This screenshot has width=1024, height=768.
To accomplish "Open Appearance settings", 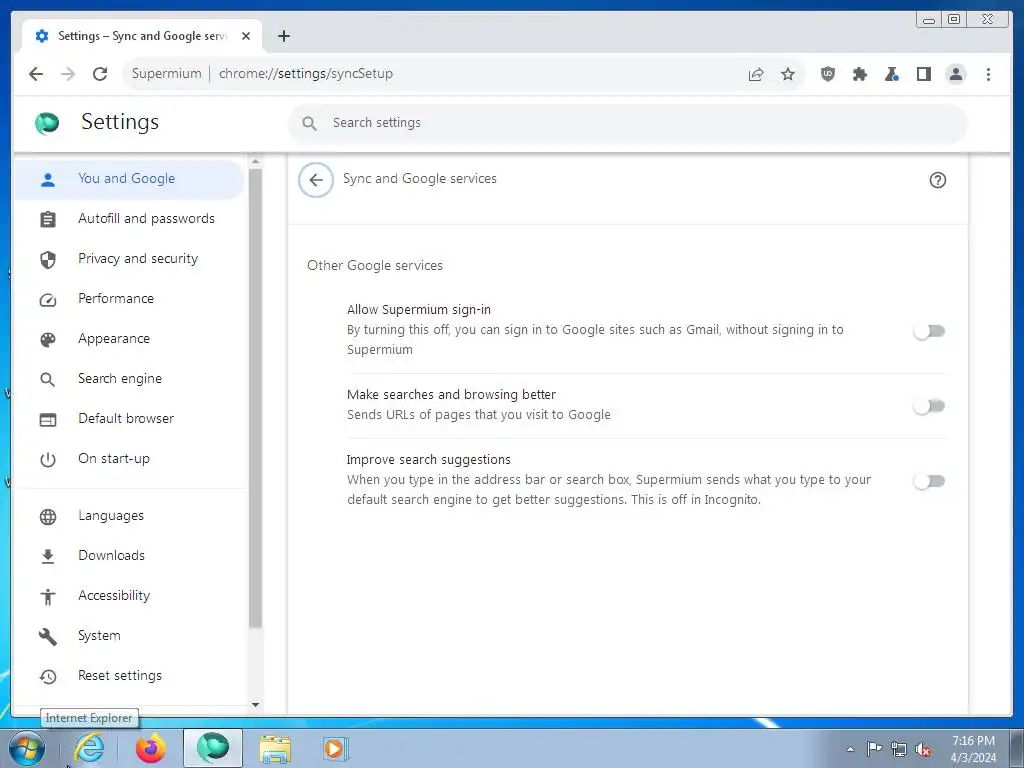I will [129, 339].
